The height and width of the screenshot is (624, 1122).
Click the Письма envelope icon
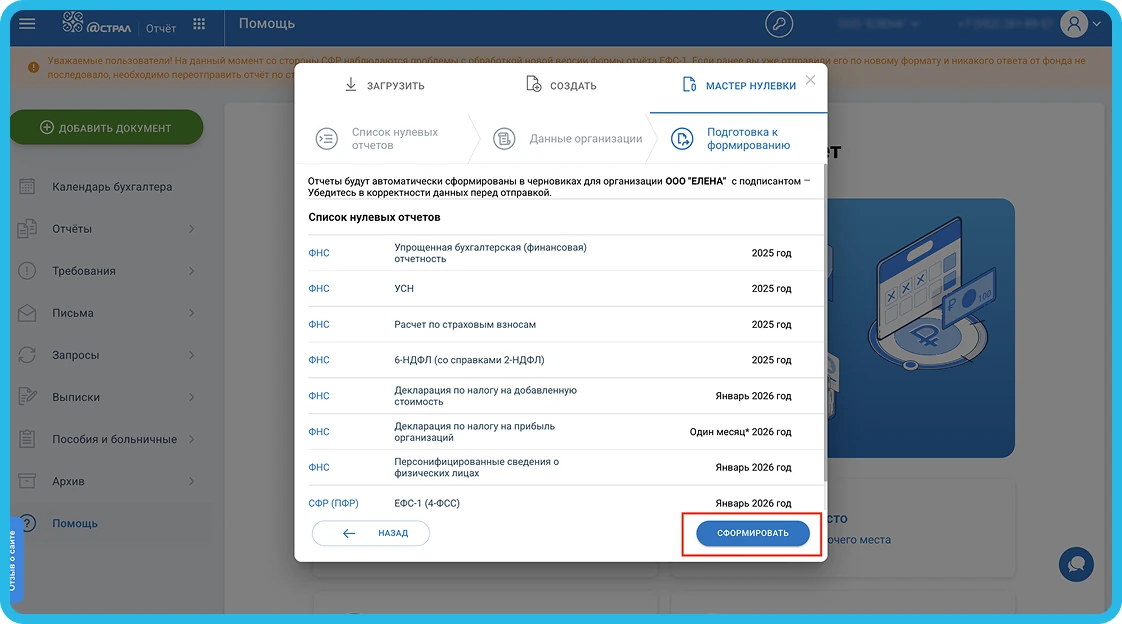[28, 313]
